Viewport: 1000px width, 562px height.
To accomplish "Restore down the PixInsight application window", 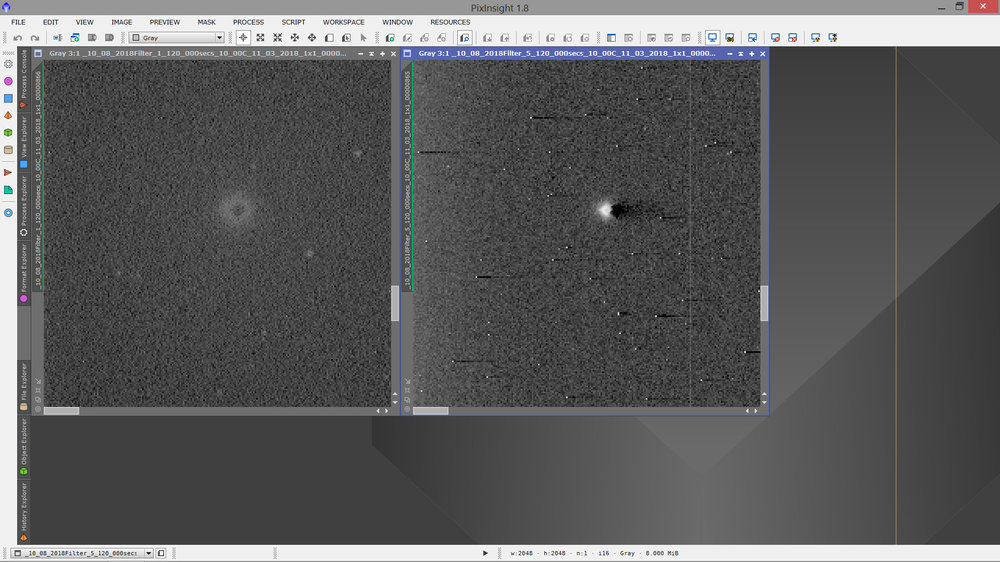I will pos(959,6).
